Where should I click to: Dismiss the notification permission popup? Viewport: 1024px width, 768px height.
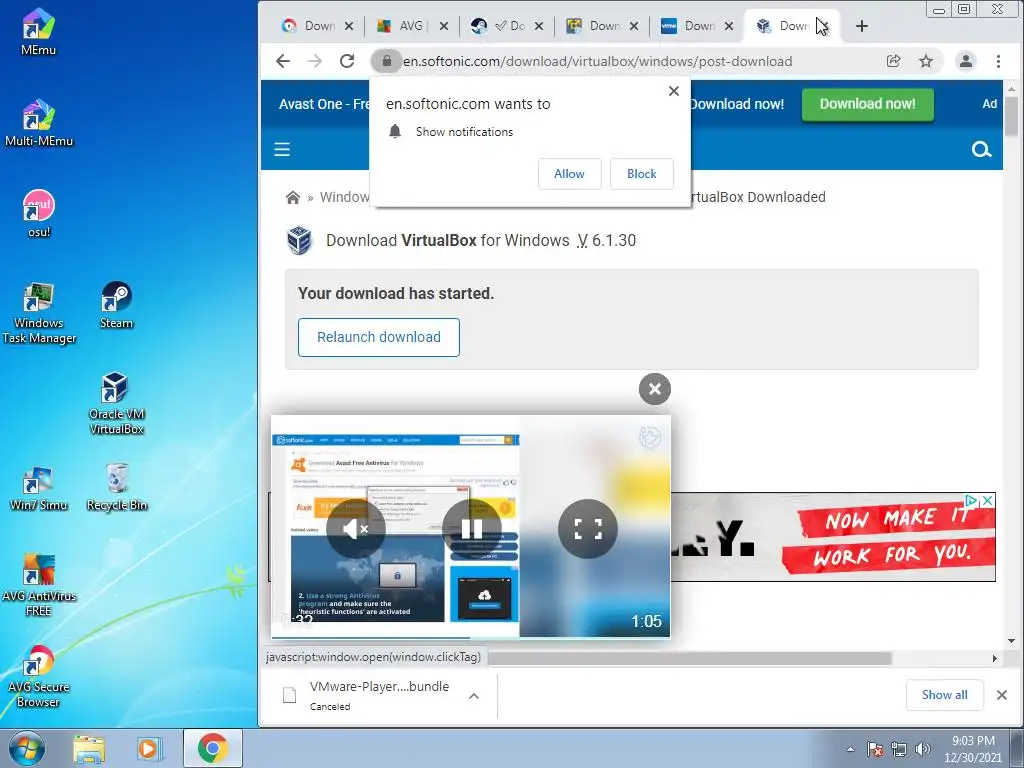[x=674, y=91]
